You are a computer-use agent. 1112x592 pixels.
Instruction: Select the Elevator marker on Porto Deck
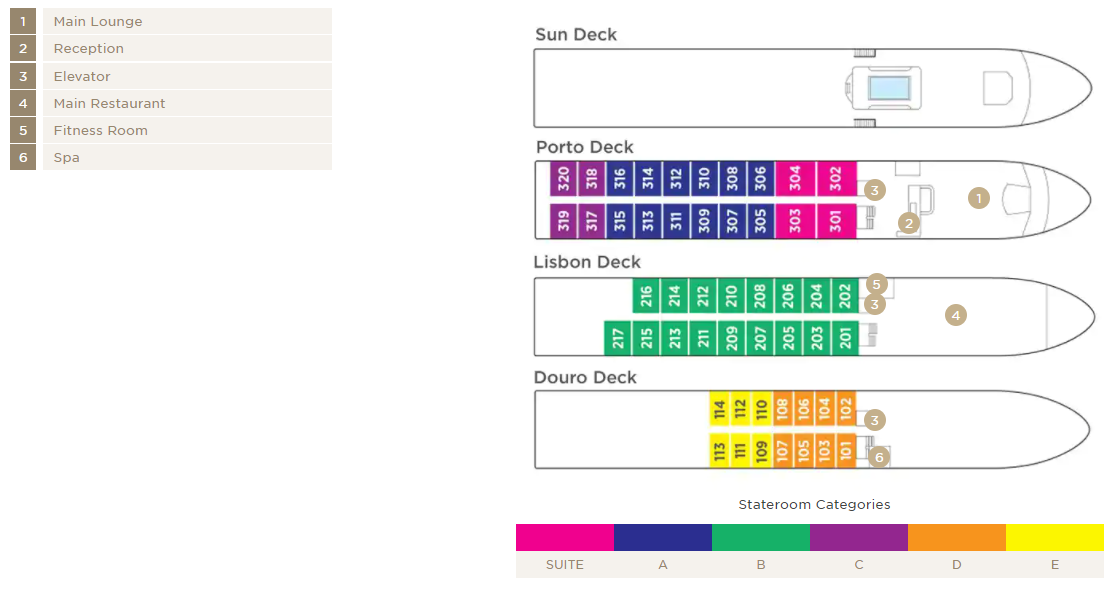pos(874,190)
